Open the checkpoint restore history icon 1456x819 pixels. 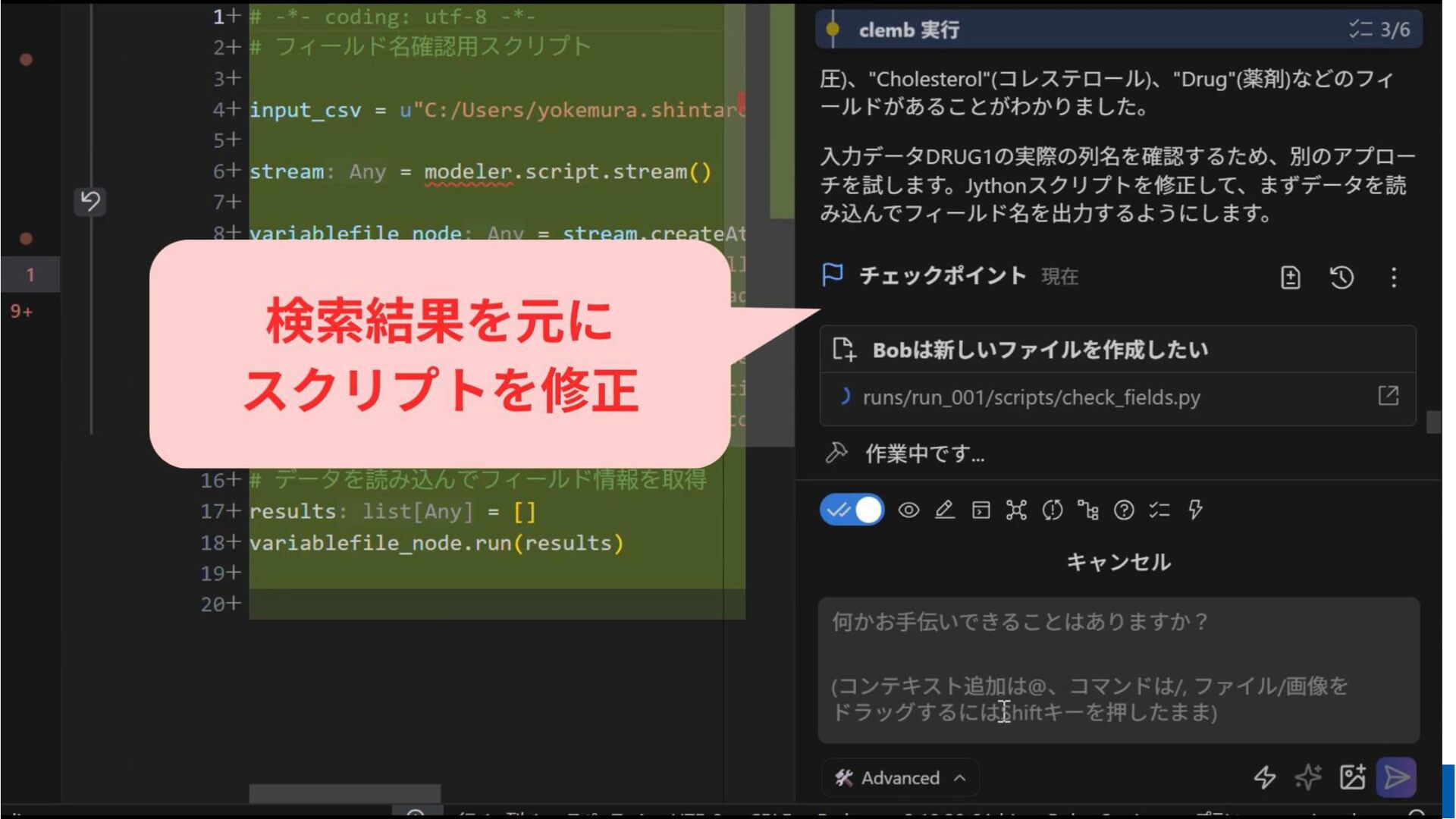(1341, 278)
